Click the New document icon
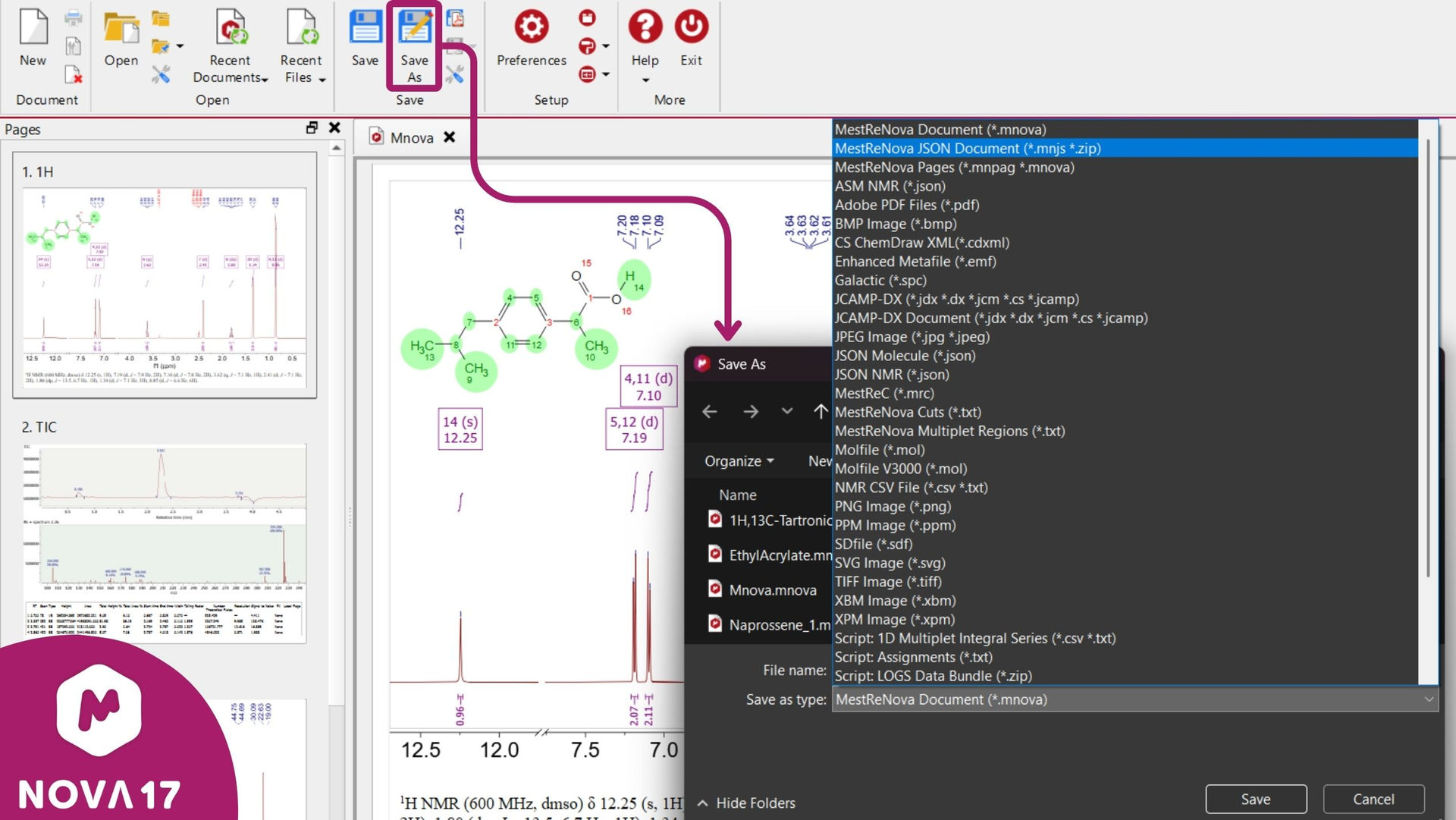The height and width of the screenshot is (820, 1456). 33,28
